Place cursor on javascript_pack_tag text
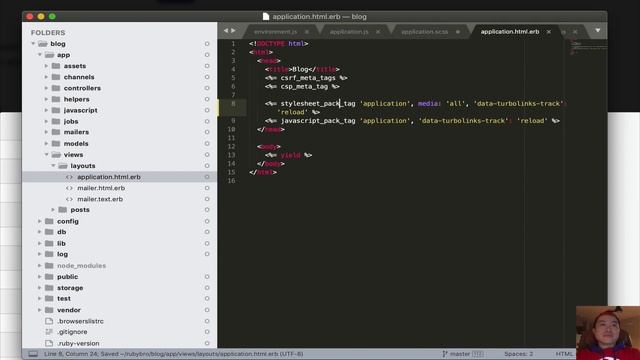This screenshot has height=360, width=640. coord(318,120)
